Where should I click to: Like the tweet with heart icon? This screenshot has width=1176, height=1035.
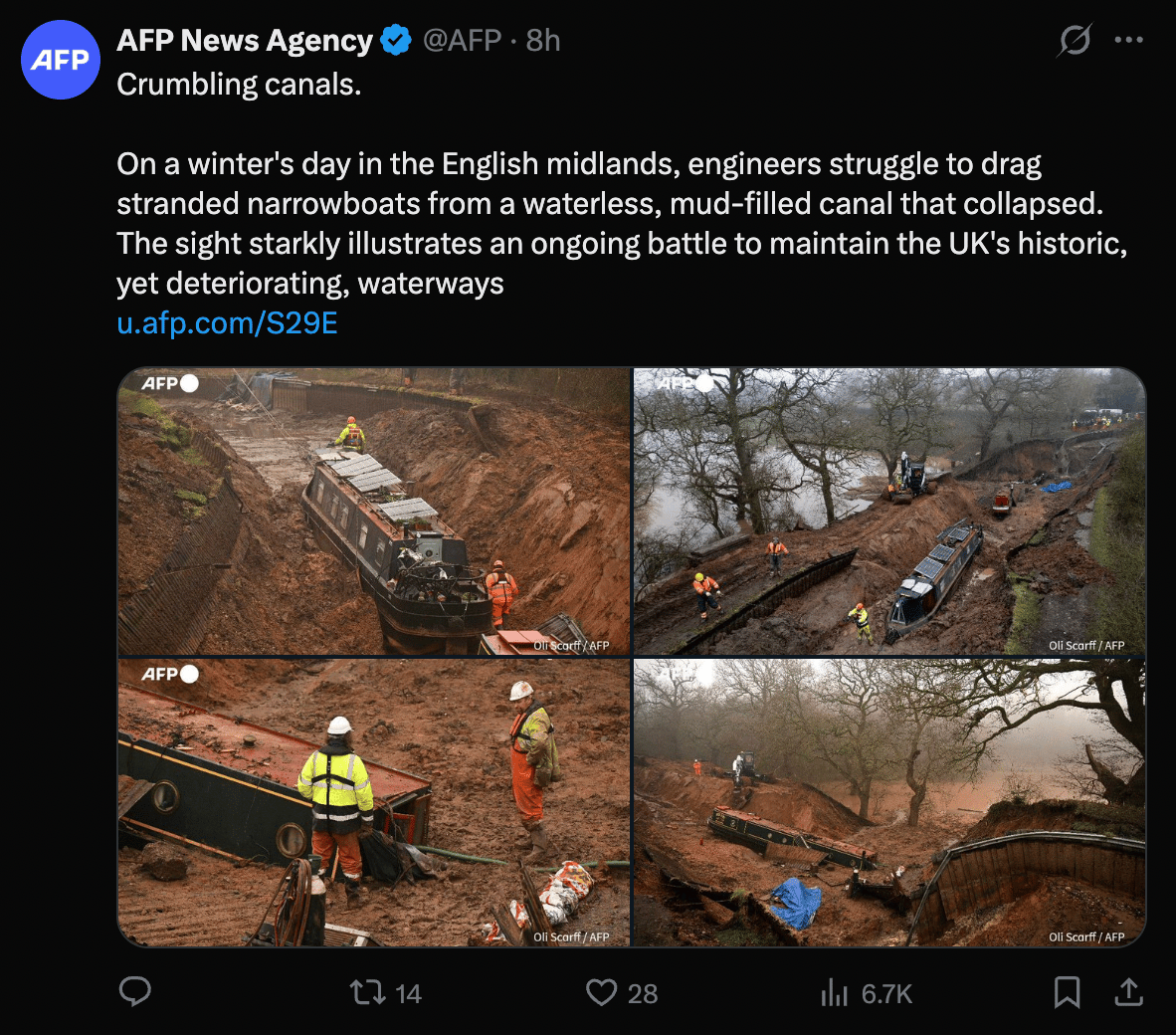tap(601, 992)
